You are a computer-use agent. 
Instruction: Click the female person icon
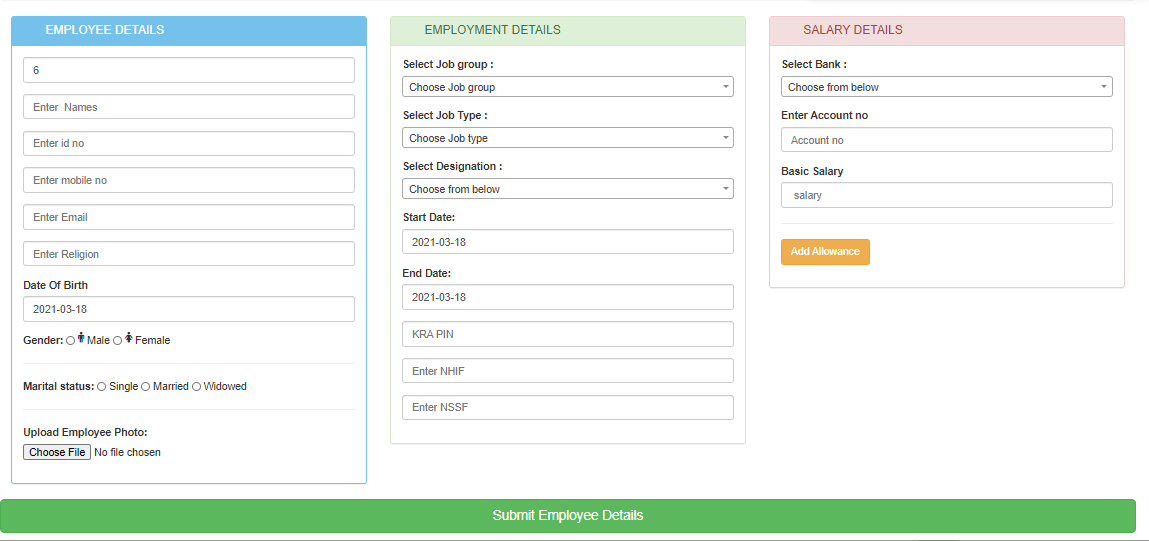[129, 339]
